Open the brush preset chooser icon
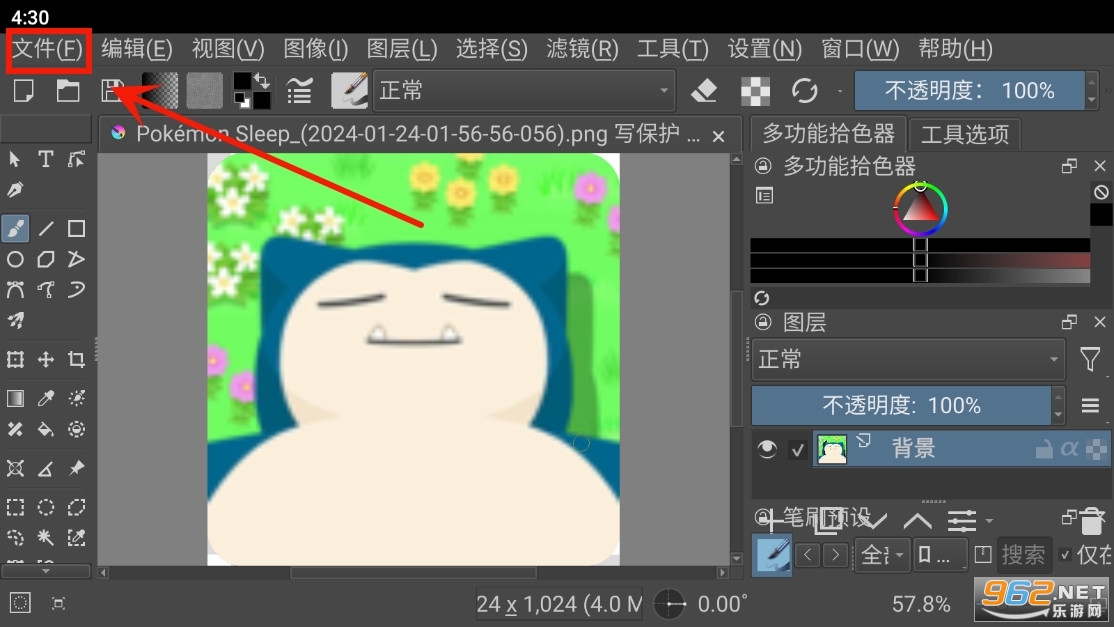The height and width of the screenshot is (627, 1114). coord(350,91)
